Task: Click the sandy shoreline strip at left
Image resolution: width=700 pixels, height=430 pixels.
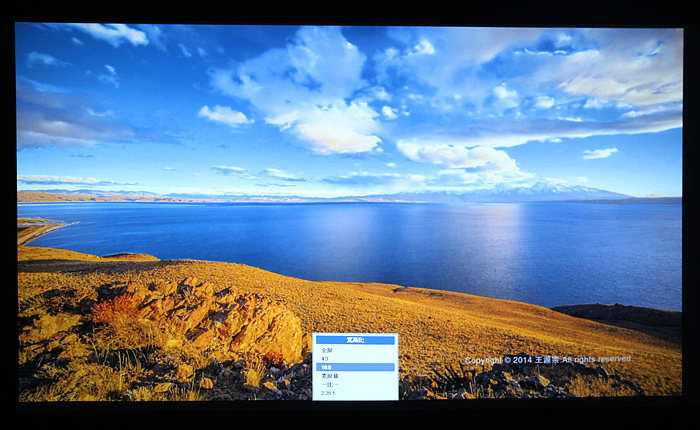Action: pos(35,230)
